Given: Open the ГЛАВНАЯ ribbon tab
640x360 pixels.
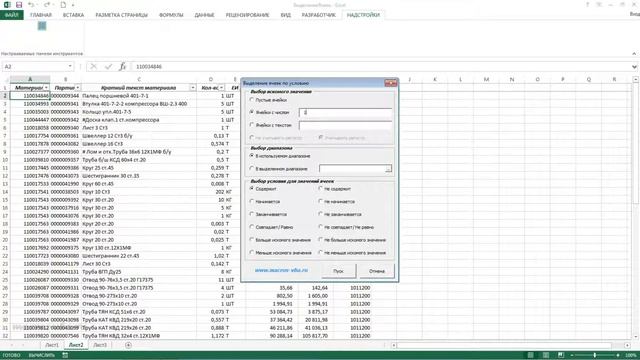Looking at the screenshot, I should click(x=41, y=15).
